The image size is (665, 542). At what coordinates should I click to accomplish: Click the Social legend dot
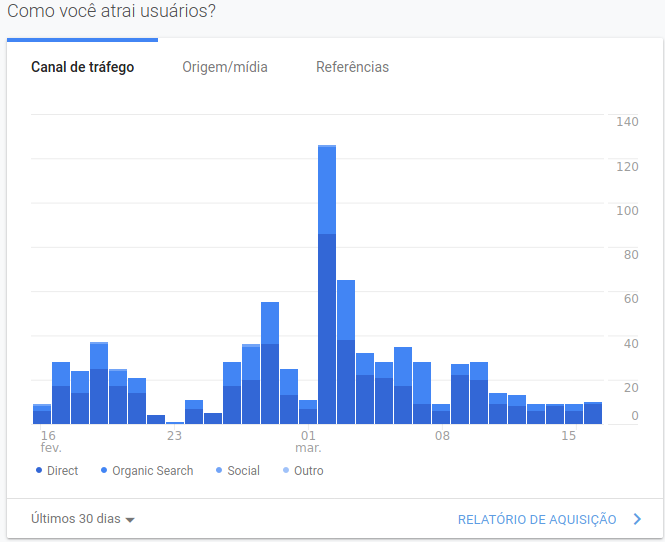coord(219,470)
